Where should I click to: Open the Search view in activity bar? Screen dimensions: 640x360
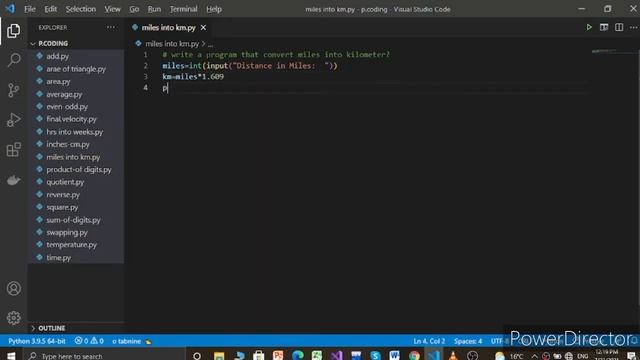(x=13, y=60)
